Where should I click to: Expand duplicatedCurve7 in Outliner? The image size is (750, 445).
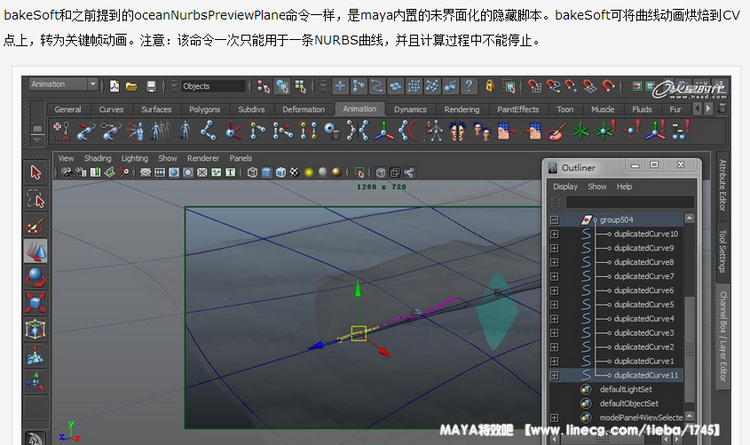click(554, 277)
